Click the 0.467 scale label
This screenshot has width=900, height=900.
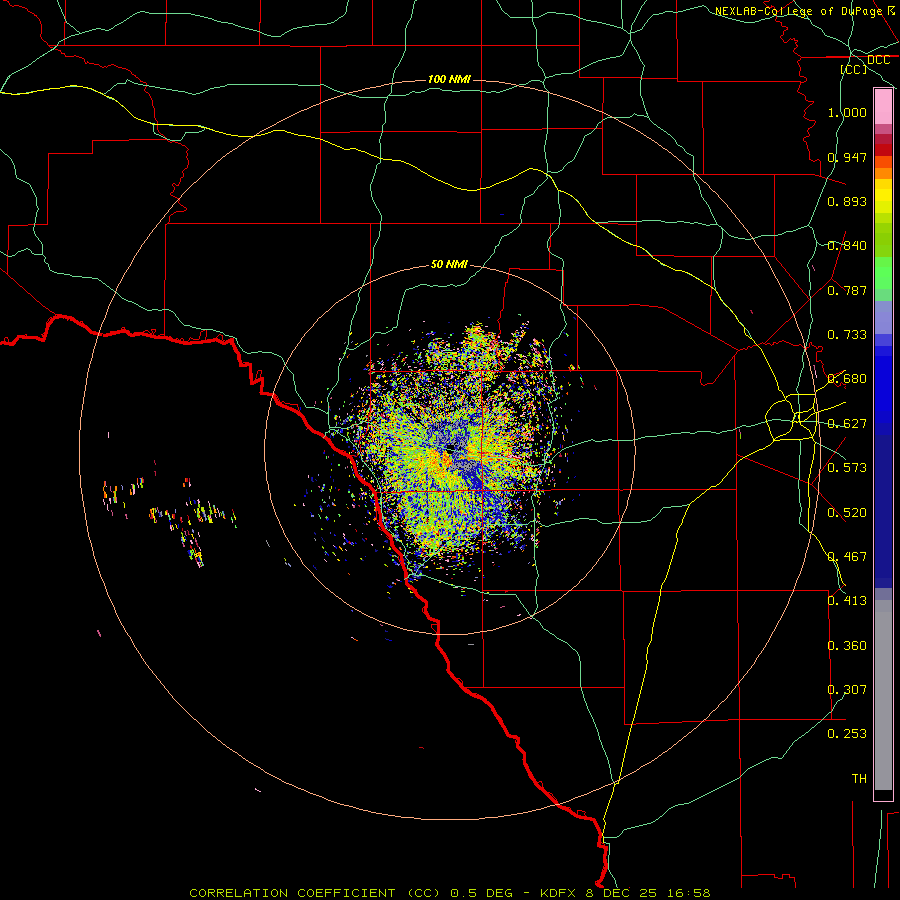coord(847,557)
